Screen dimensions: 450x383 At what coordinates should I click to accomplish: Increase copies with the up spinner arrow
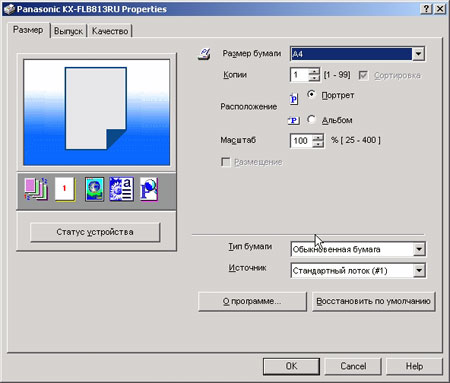[314, 71]
